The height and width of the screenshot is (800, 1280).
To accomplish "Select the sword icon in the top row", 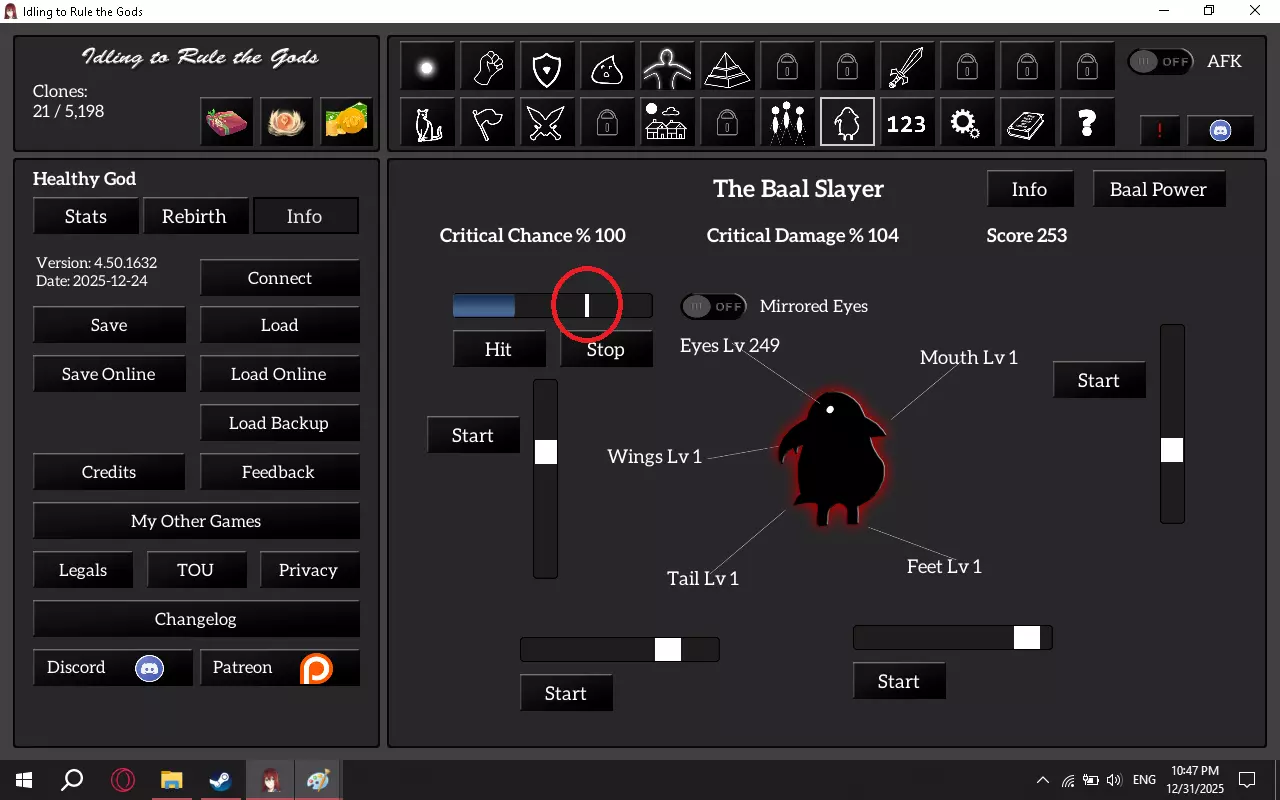I will point(907,68).
